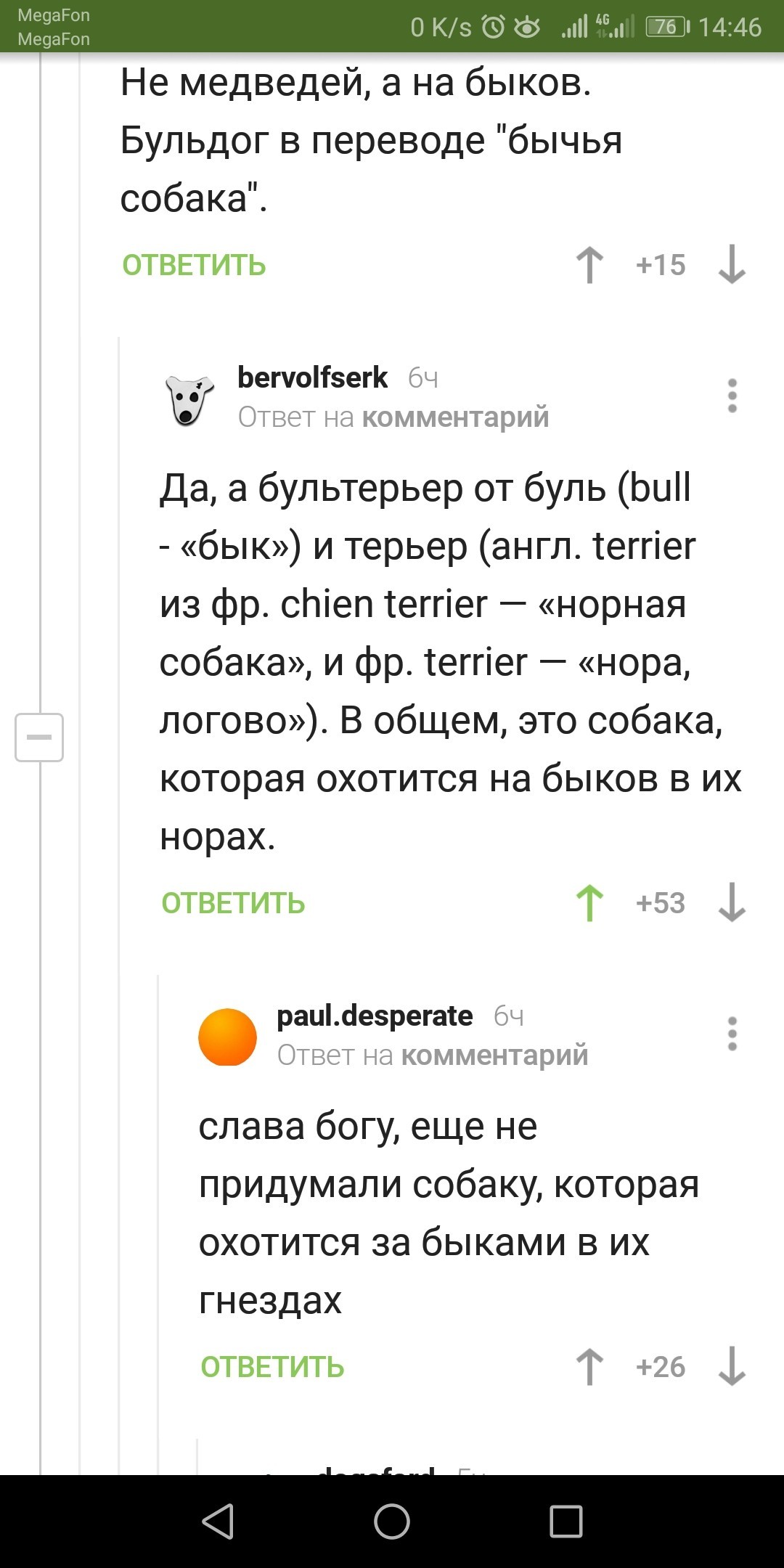This screenshot has height=1568, width=784.
Task: Open bervolfserk user profile name
Action: click(313, 377)
